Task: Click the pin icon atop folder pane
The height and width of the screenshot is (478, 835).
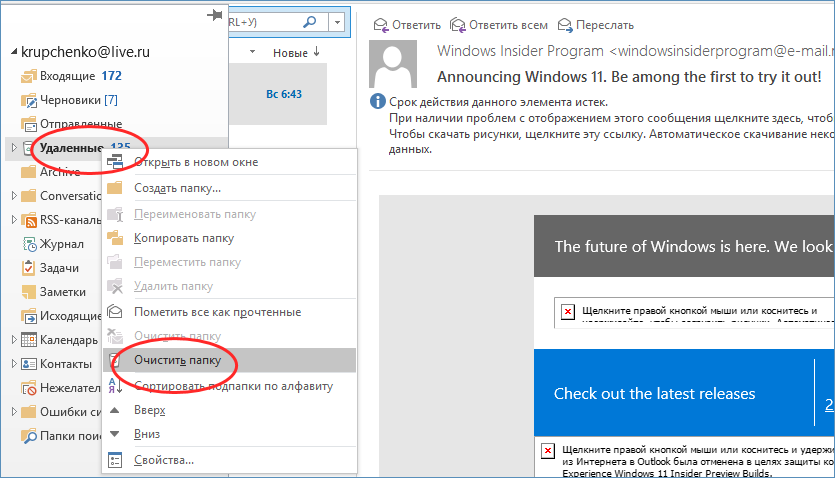Action: pyautogui.click(x=215, y=15)
